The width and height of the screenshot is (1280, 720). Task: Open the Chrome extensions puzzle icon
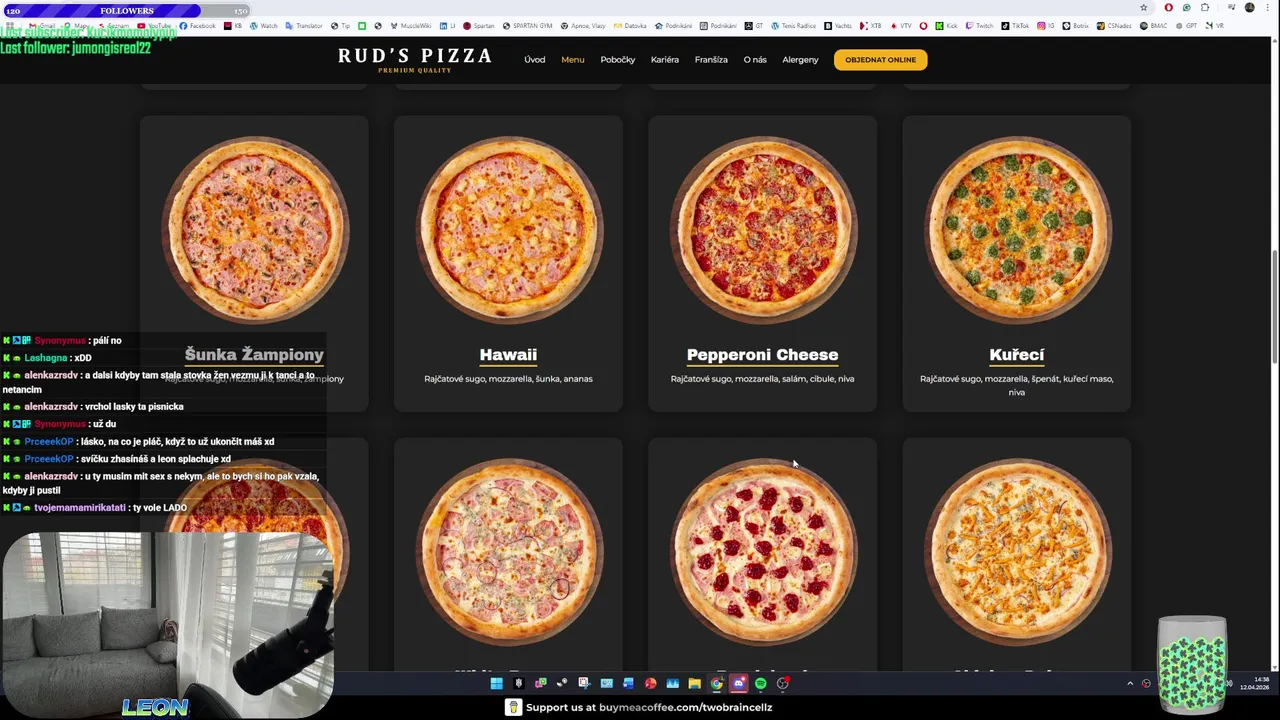1205,8
